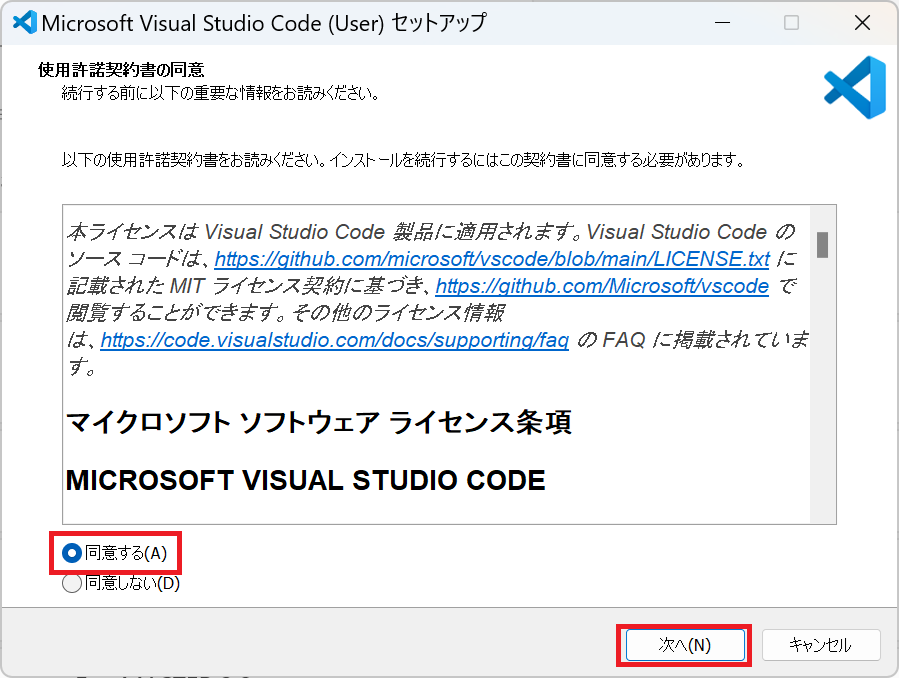
Task: Select the 同意する(A) radio button
Action: click(72, 553)
